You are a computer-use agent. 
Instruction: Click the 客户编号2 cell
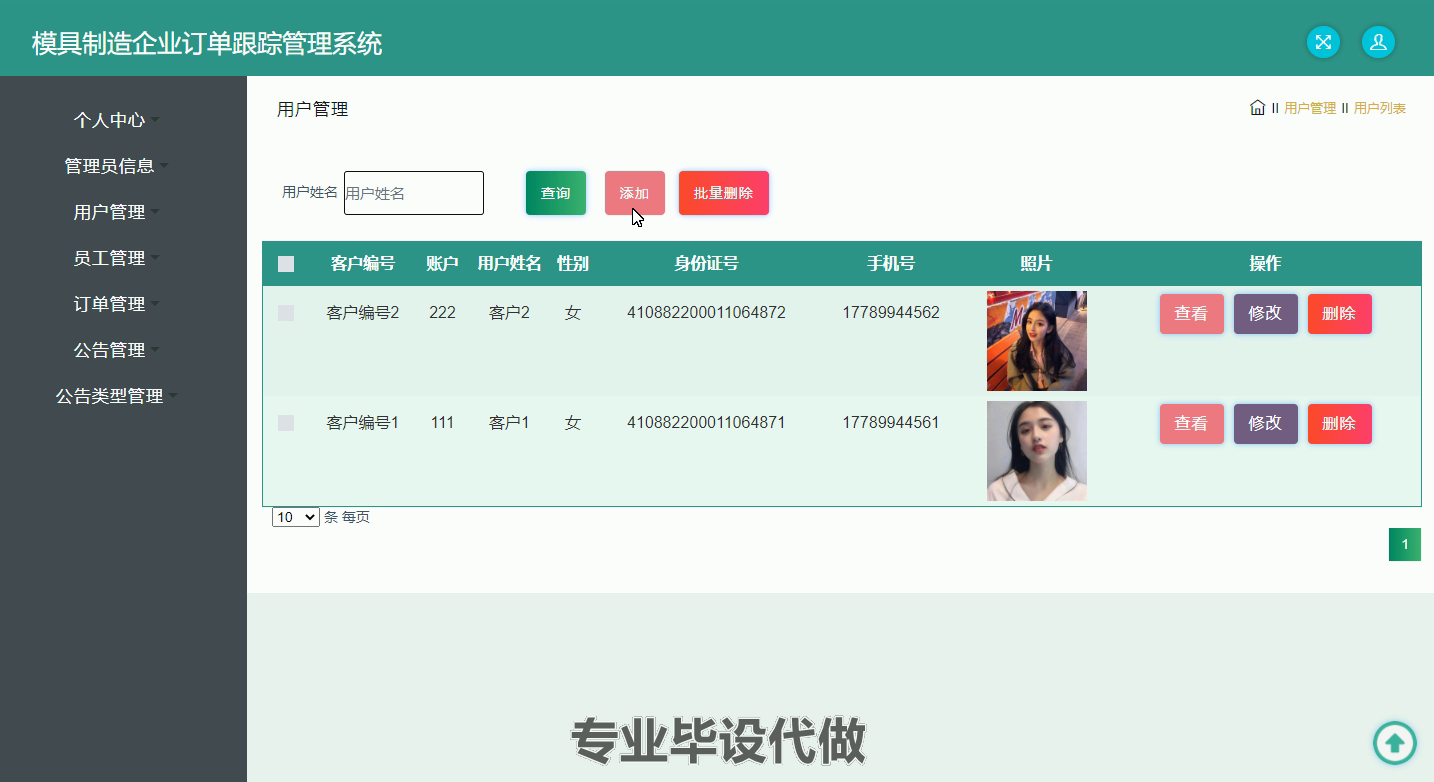363,313
